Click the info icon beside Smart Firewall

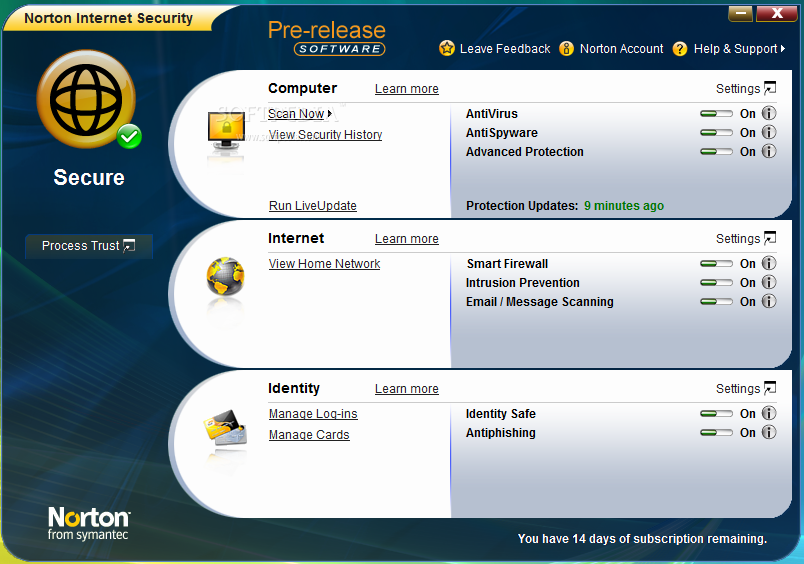(x=769, y=263)
